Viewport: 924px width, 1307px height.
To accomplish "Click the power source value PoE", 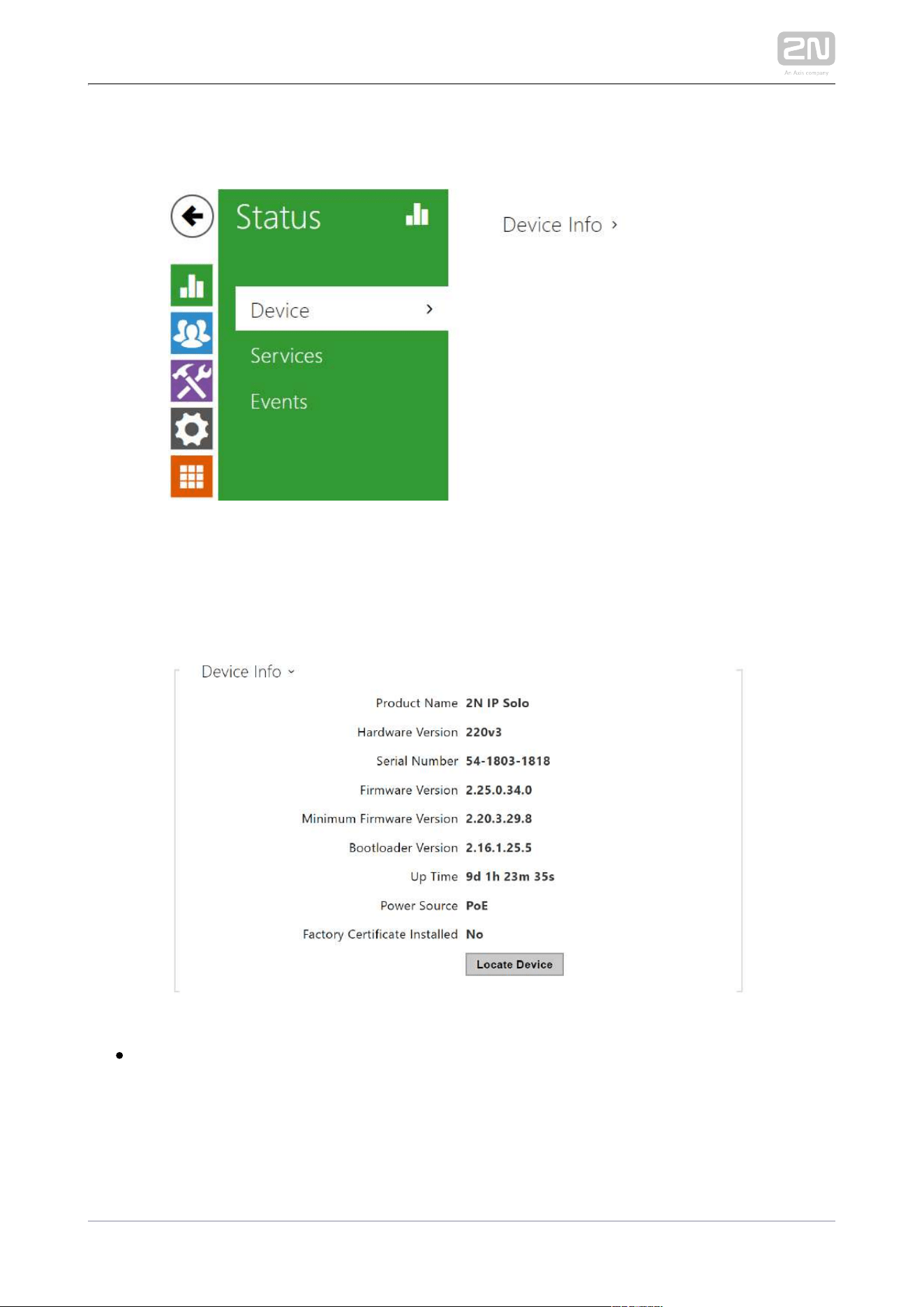I will (477, 906).
